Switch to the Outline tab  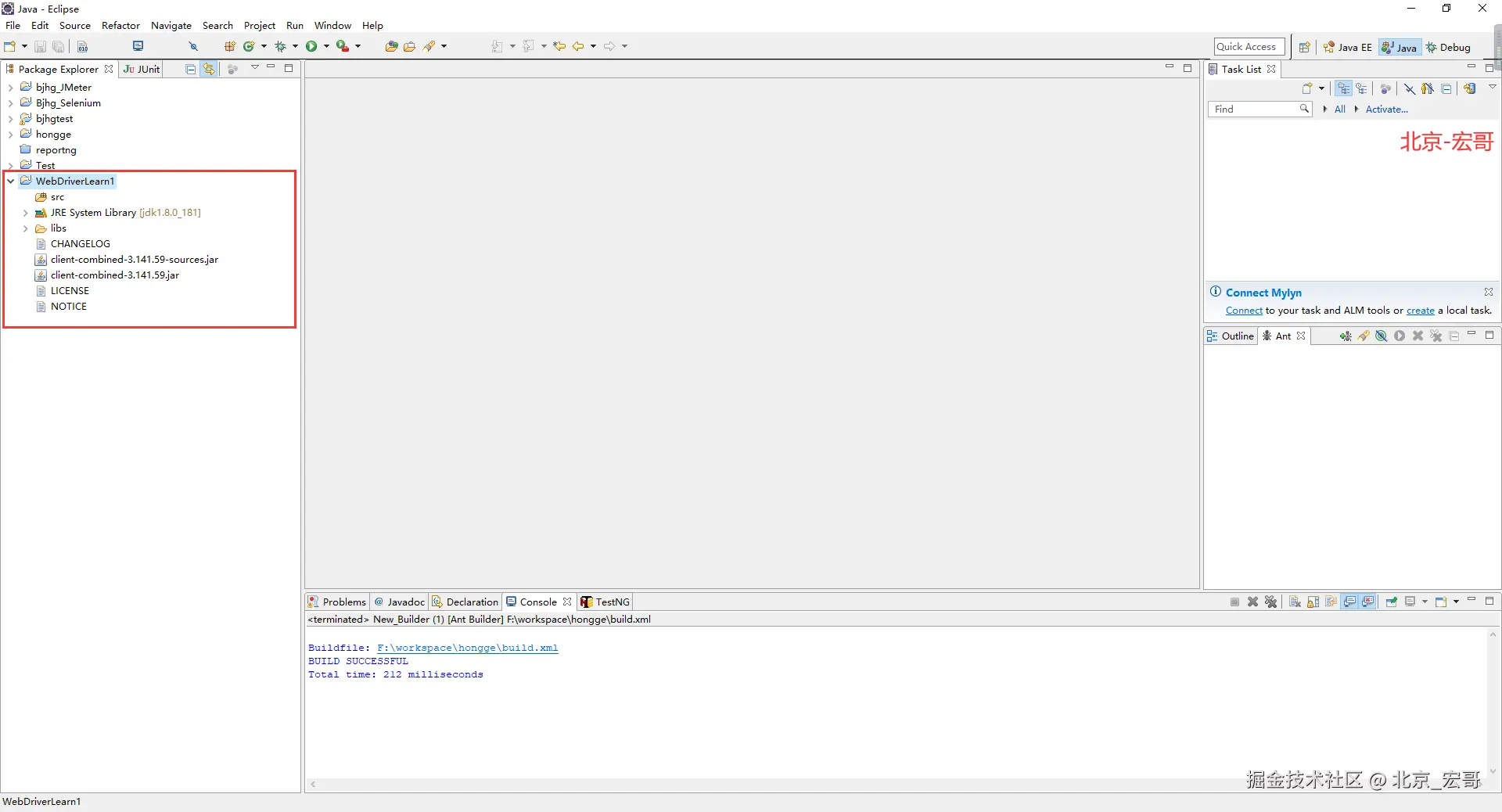[1231, 336]
